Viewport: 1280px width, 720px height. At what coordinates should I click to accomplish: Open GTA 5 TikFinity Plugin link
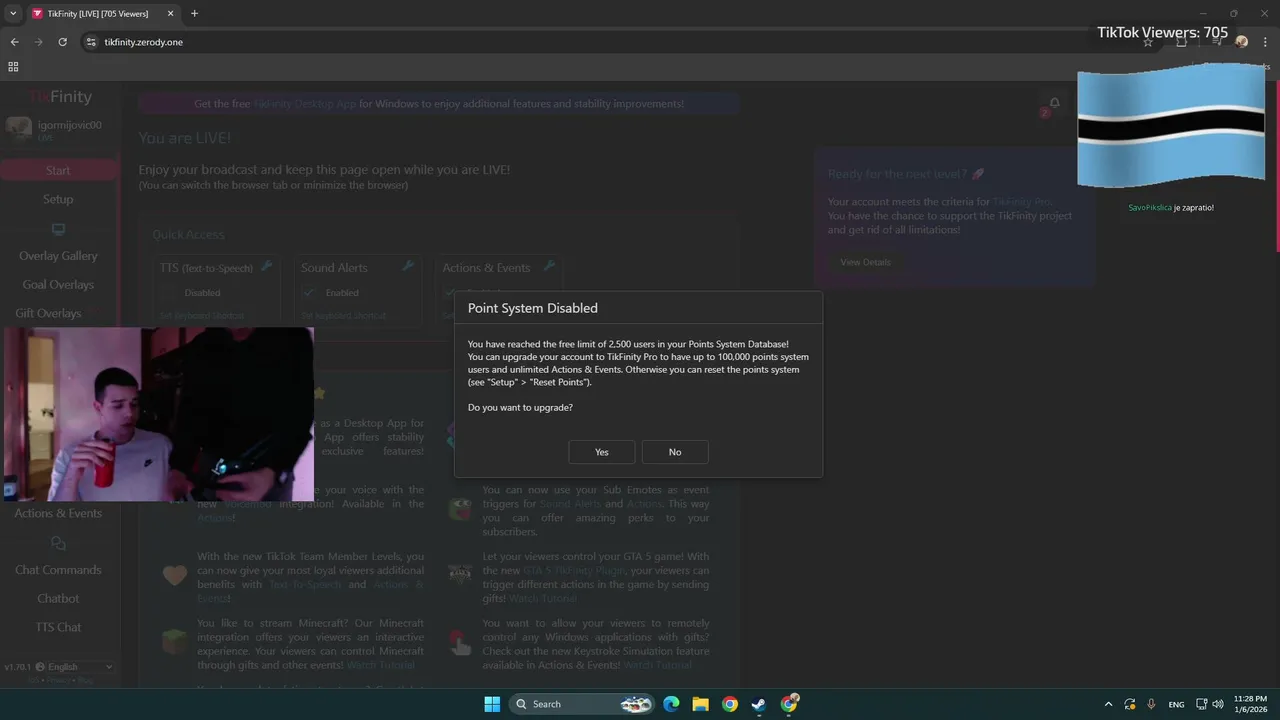click(574, 570)
